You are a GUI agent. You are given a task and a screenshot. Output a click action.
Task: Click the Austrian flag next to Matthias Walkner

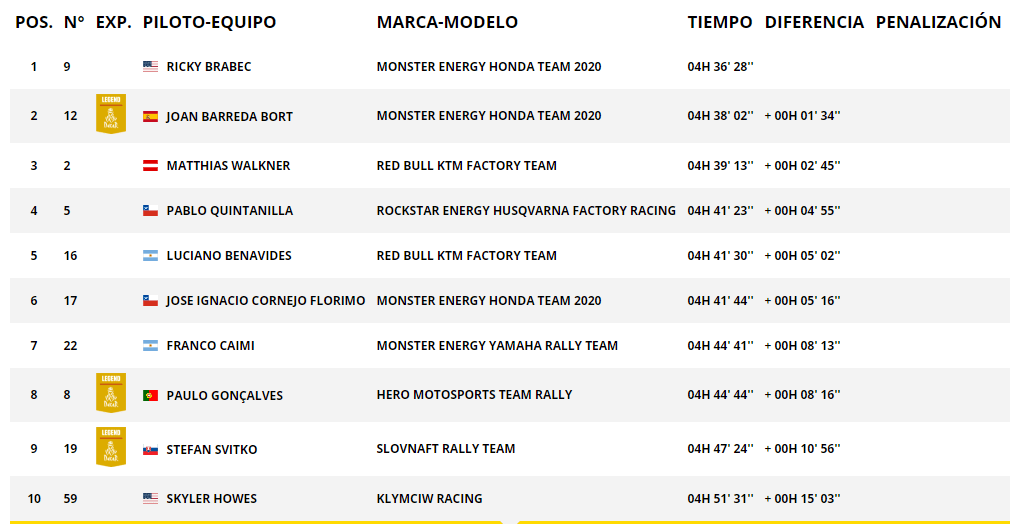(x=151, y=165)
